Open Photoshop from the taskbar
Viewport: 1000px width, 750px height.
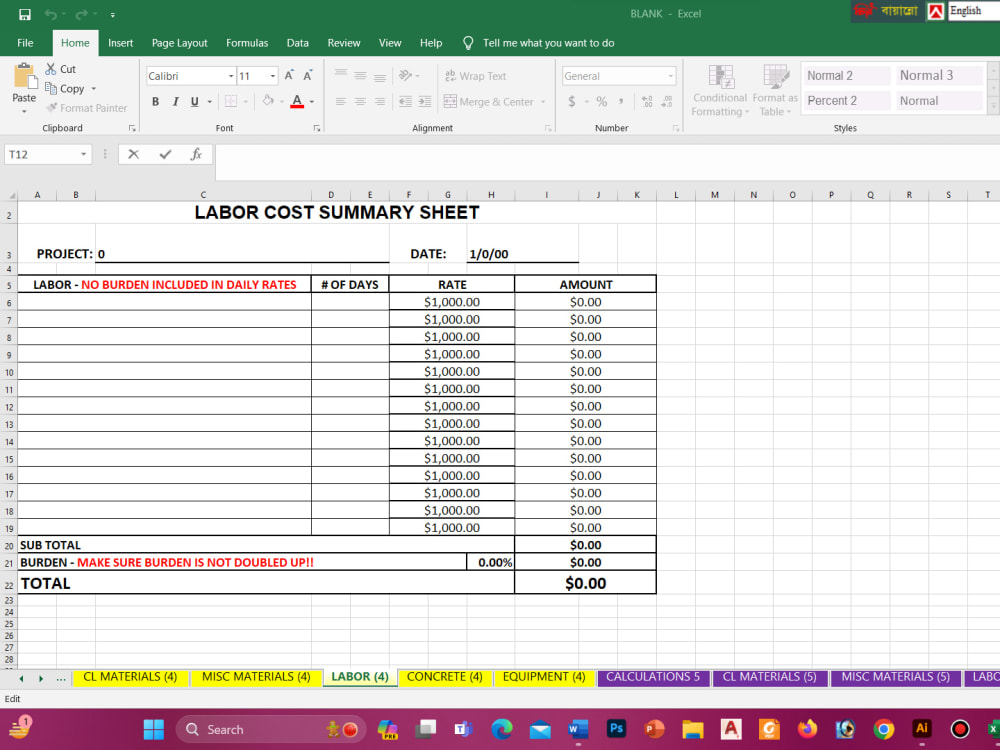(x=616, y=729)
